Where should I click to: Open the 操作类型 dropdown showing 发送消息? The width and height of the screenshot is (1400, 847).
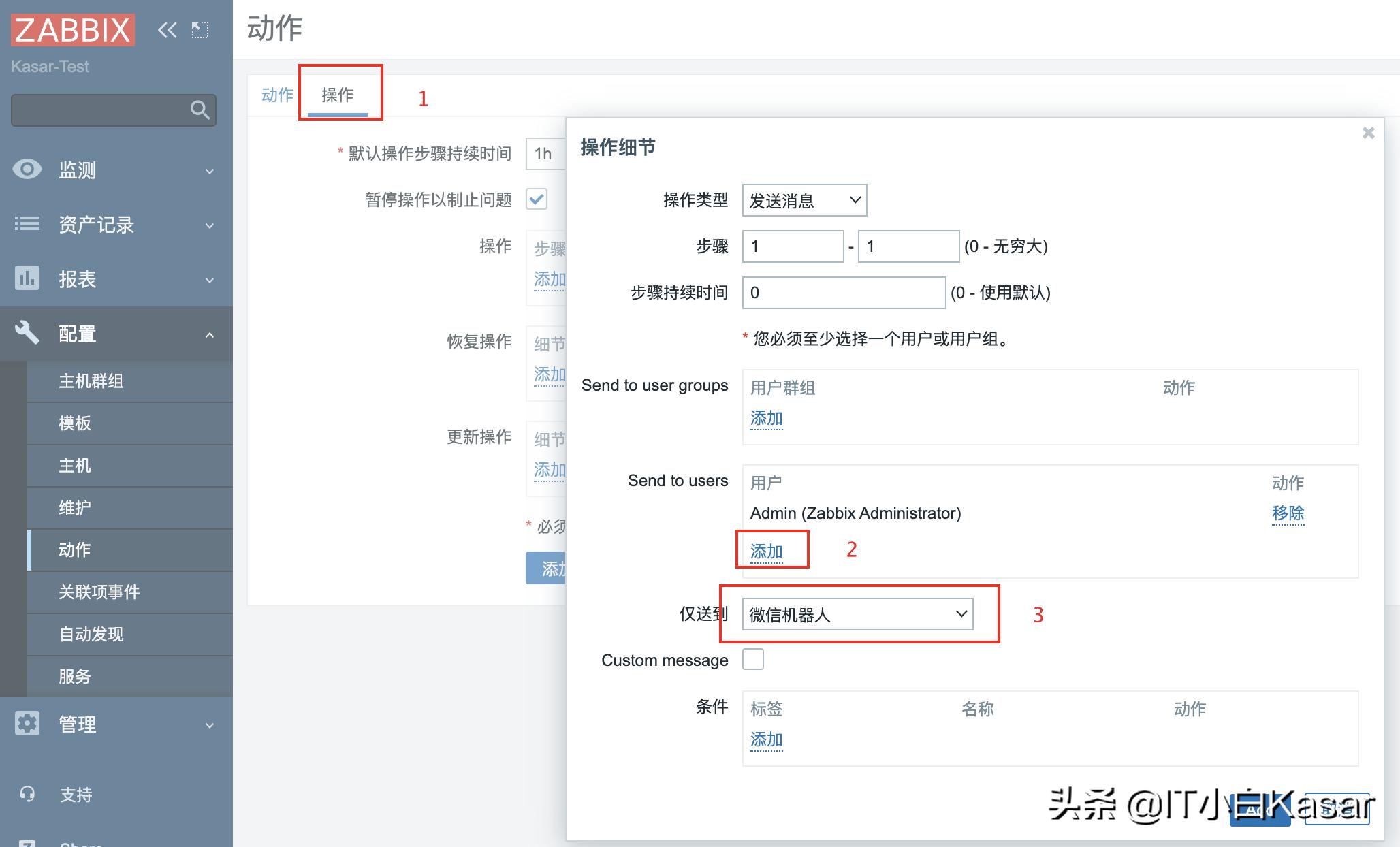[804, 200]
